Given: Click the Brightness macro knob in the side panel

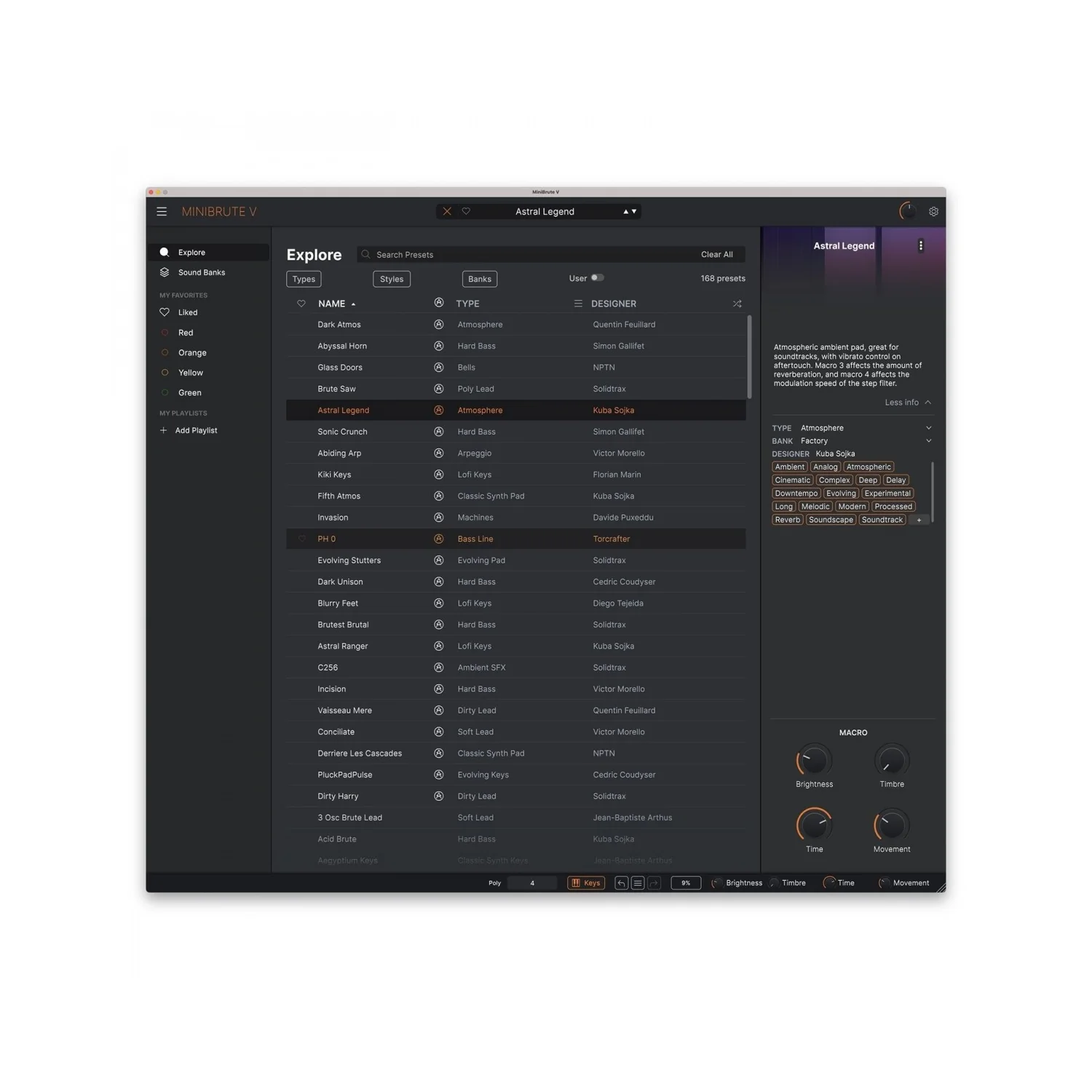Looking at the screenshot, I should pos(814,761).
